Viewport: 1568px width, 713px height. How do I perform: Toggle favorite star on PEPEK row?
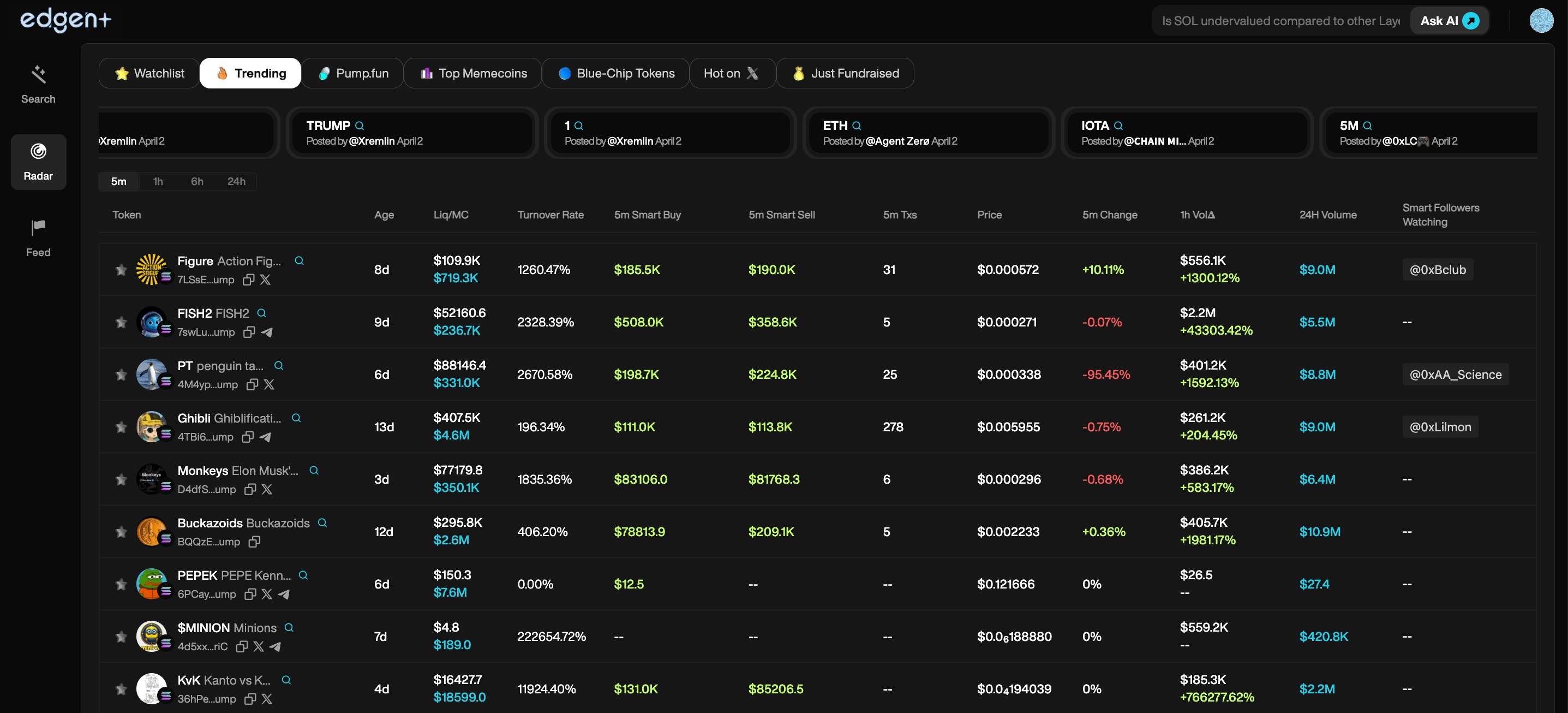click(x=121, y=584)
